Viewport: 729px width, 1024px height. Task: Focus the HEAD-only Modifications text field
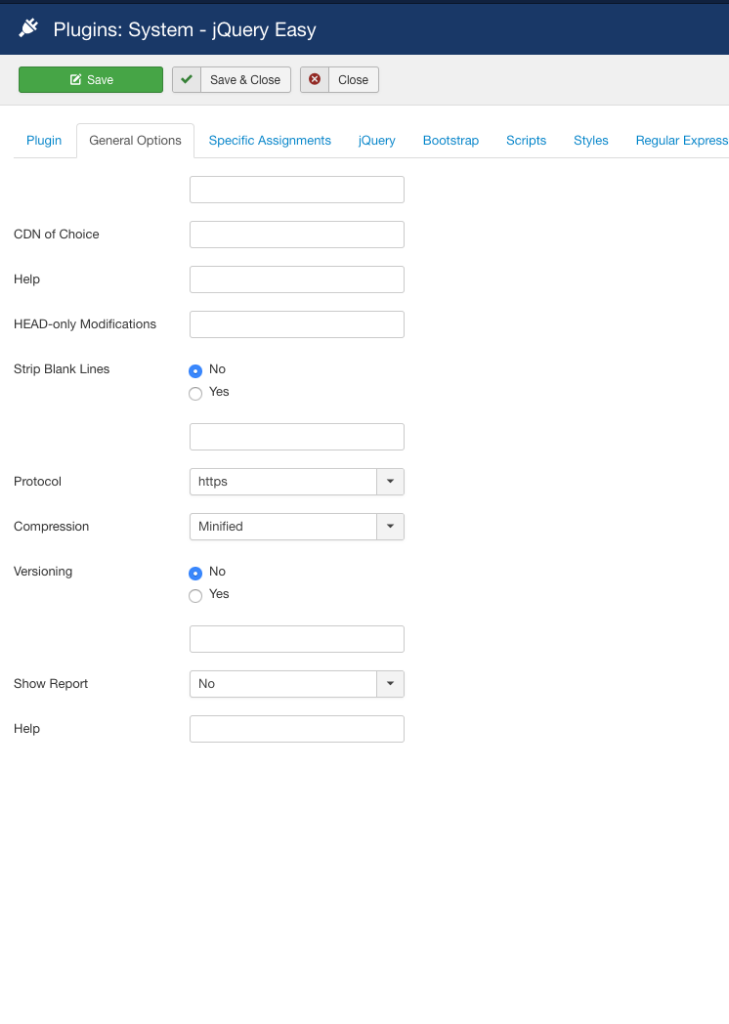click(297, 325)
